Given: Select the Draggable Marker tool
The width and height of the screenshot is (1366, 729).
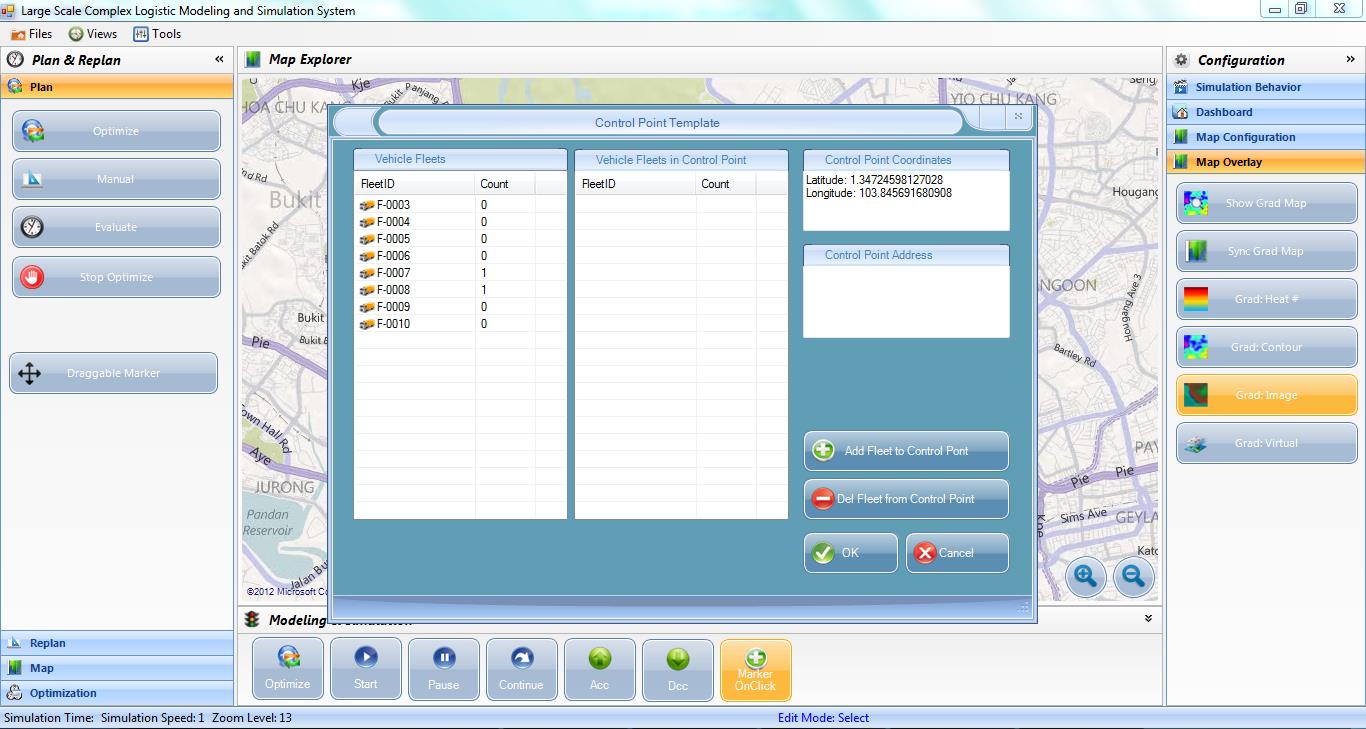Looking at the screenshot, I should (x=113, y=373).
